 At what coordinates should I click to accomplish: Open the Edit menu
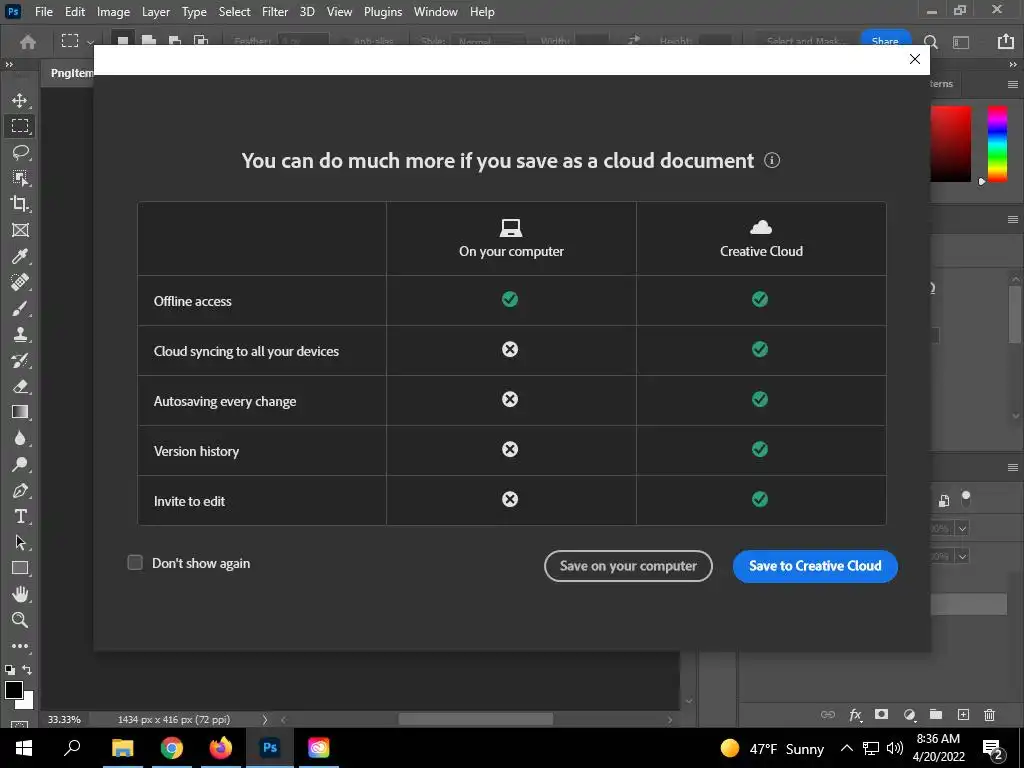pos(74,12)
